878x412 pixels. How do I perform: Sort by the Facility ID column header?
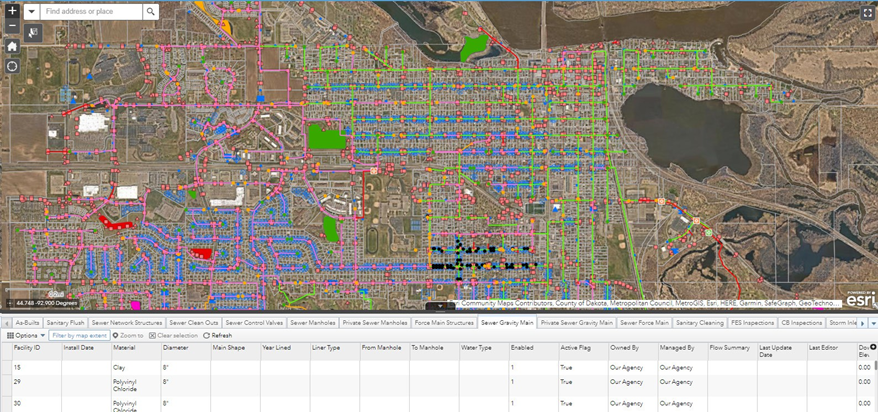(x=37, y=351)
